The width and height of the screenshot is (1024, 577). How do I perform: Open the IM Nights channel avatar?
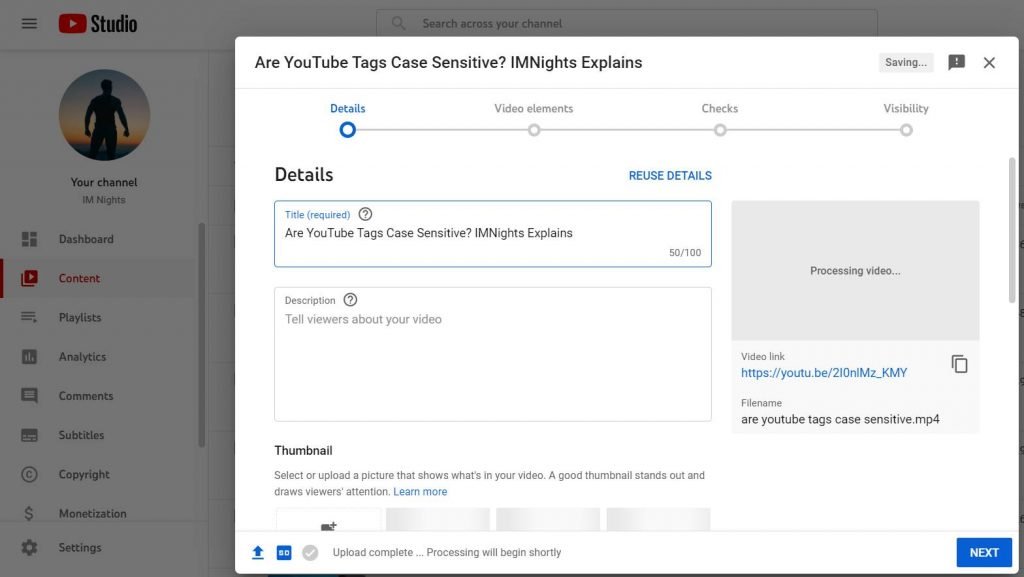point(104,115)
